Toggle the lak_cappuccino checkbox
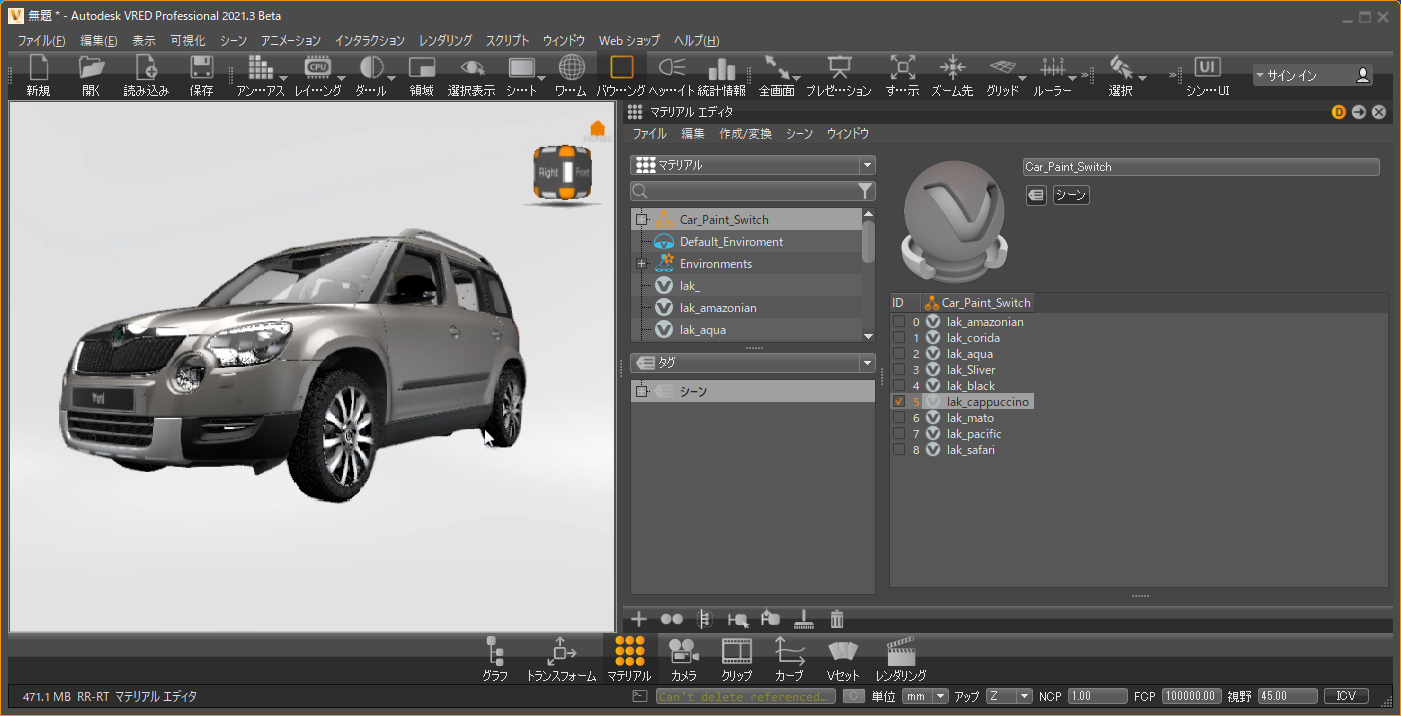1401x716 pixels. (899, 402)
